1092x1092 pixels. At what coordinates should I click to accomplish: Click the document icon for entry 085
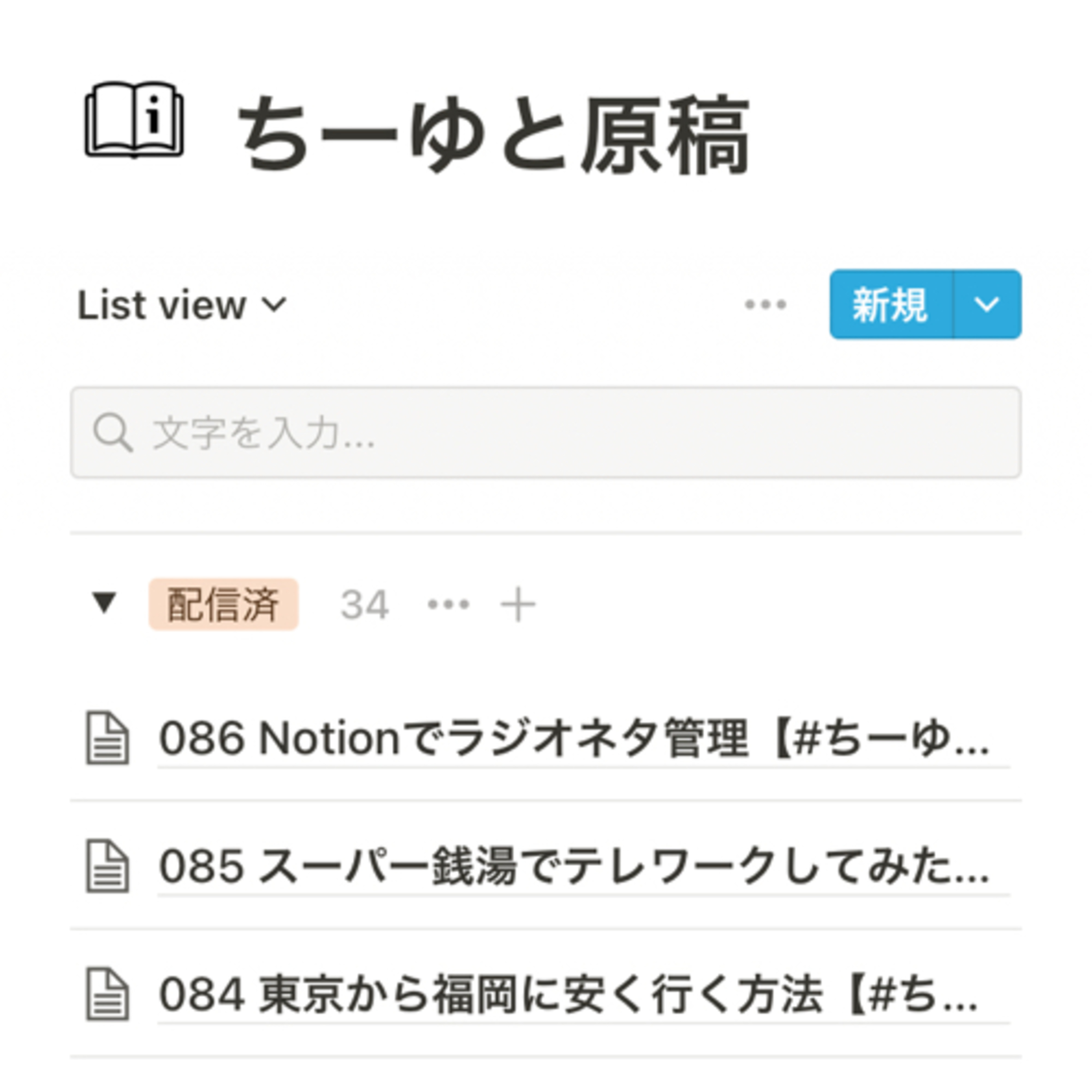pyautogui.click(x=107, y=866)
